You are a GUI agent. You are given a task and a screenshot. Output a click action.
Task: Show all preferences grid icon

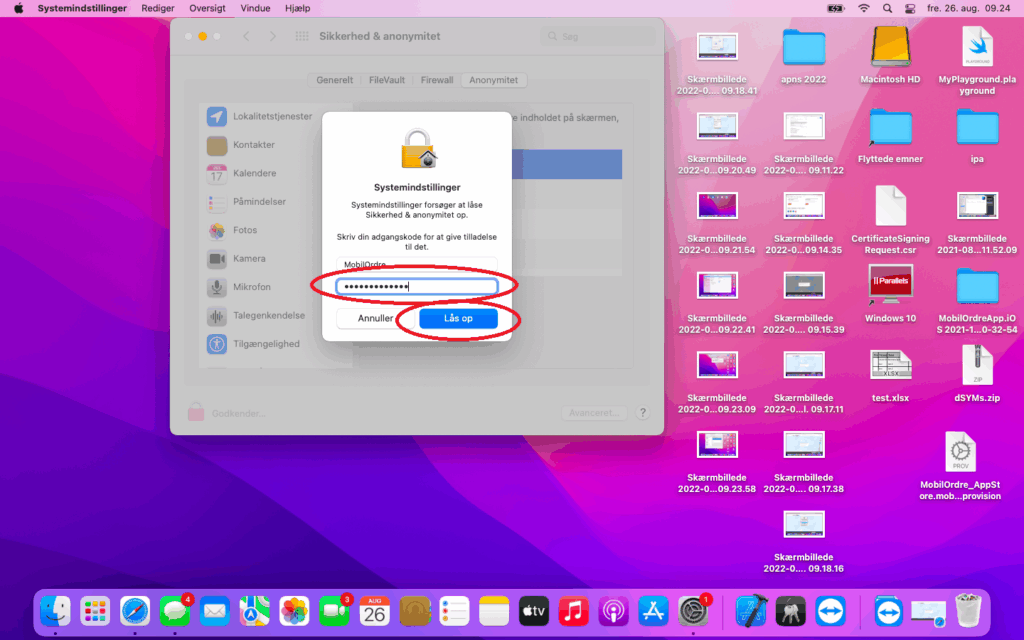[302, 37]
